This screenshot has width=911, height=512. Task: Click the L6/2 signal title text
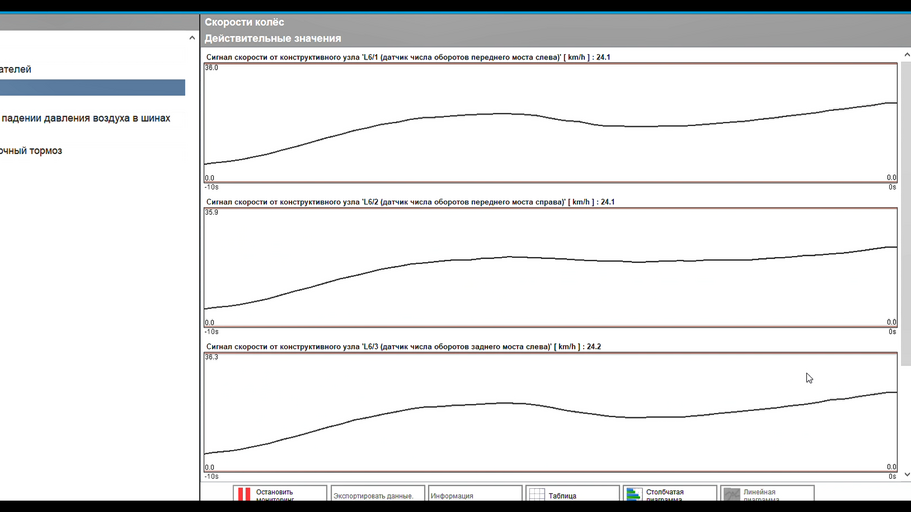pos(410,202)
